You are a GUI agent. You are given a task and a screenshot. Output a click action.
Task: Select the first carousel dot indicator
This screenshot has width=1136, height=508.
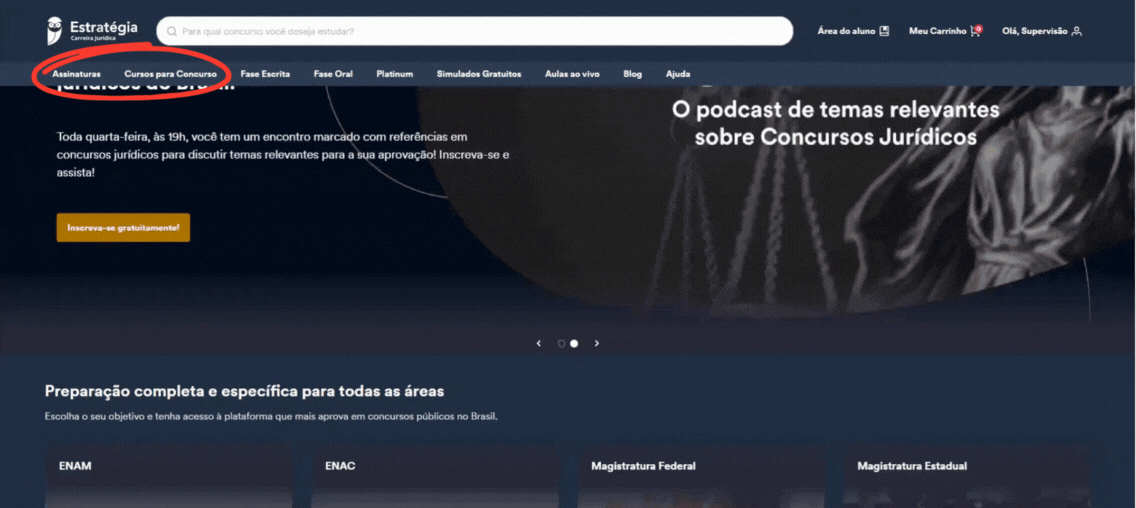[561, 343]
